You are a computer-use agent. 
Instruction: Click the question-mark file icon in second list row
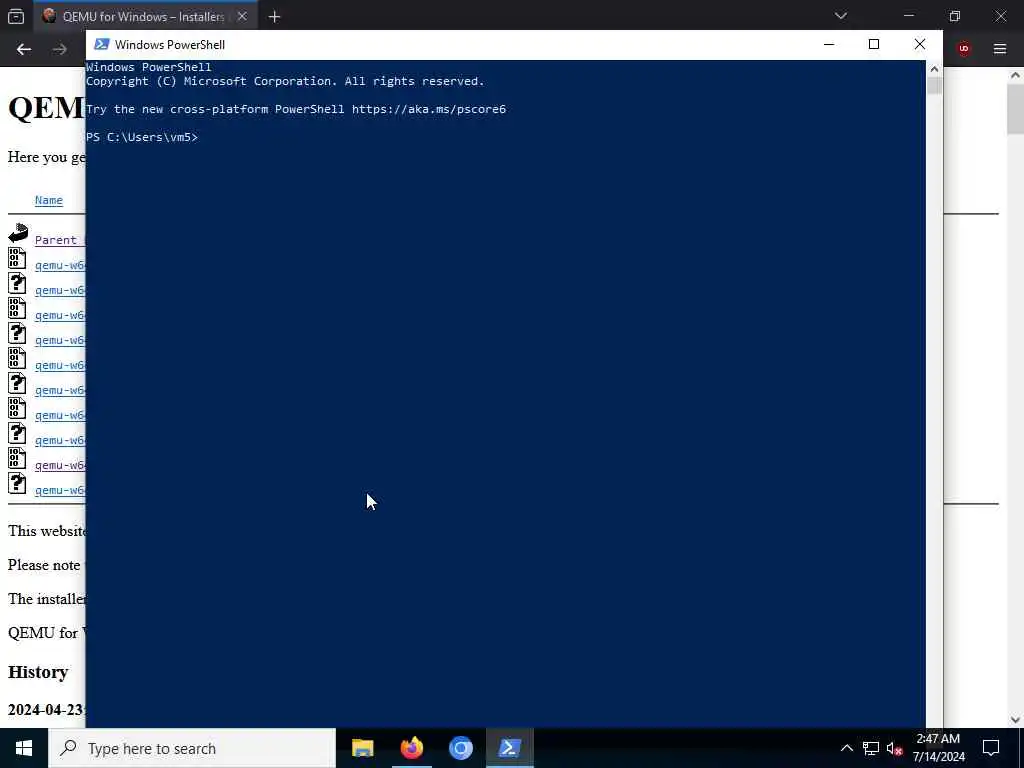(x=18, y=283)
